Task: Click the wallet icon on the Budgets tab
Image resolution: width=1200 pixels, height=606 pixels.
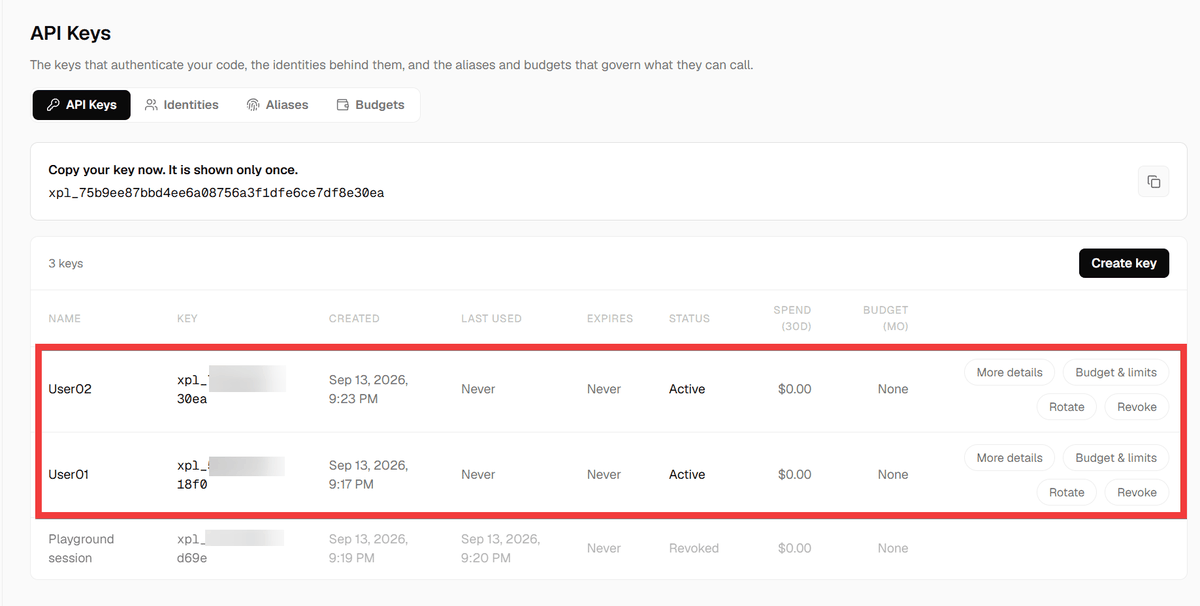Action: pyautogui.click(x=343, y=105)
